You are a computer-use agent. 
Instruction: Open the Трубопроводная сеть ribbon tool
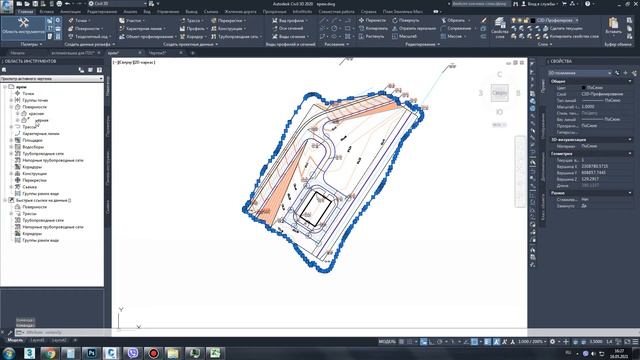tap(237, 36)
